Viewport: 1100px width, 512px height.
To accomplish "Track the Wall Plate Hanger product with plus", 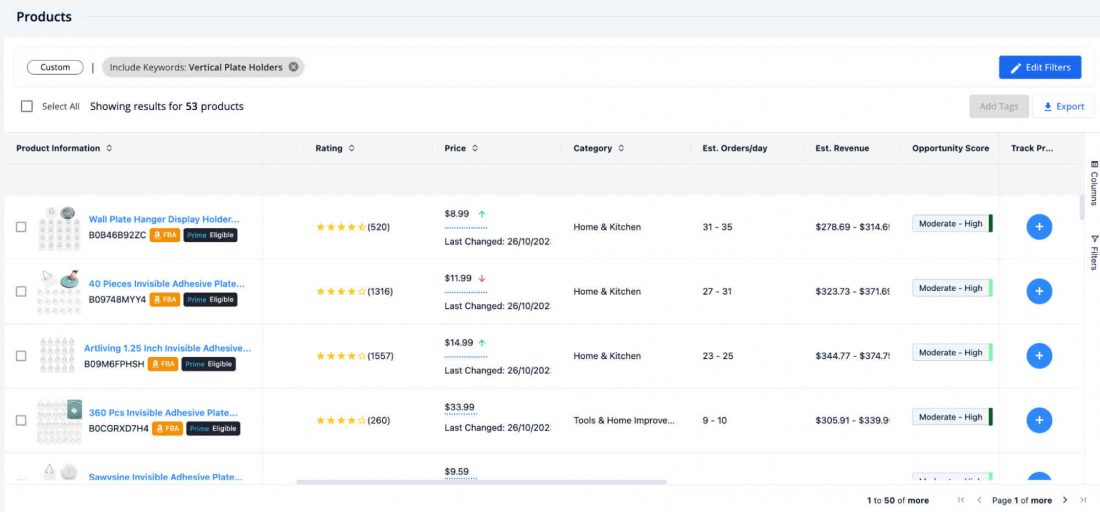I will [x=1039, y=227].
